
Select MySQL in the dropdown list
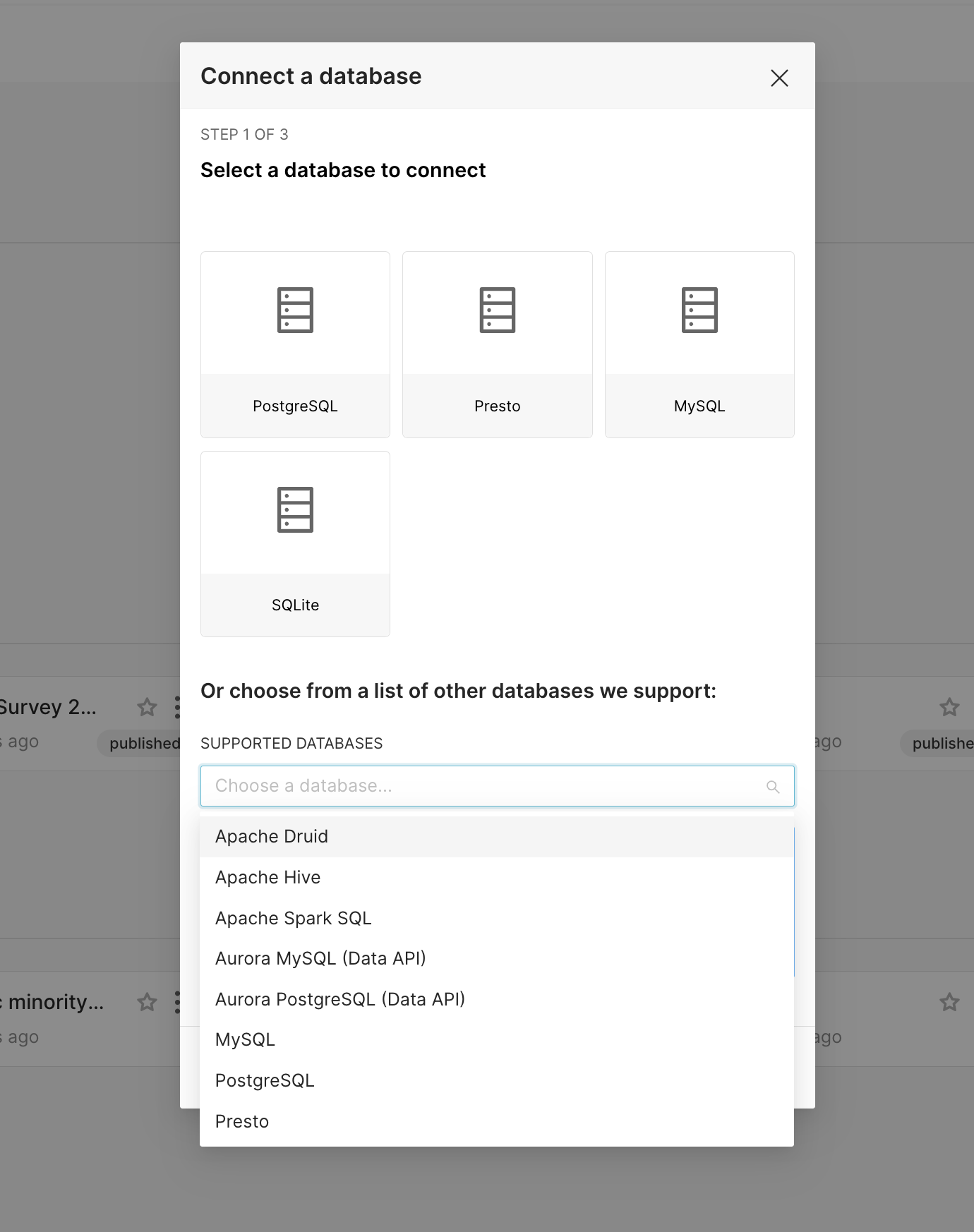[245, 1040]
